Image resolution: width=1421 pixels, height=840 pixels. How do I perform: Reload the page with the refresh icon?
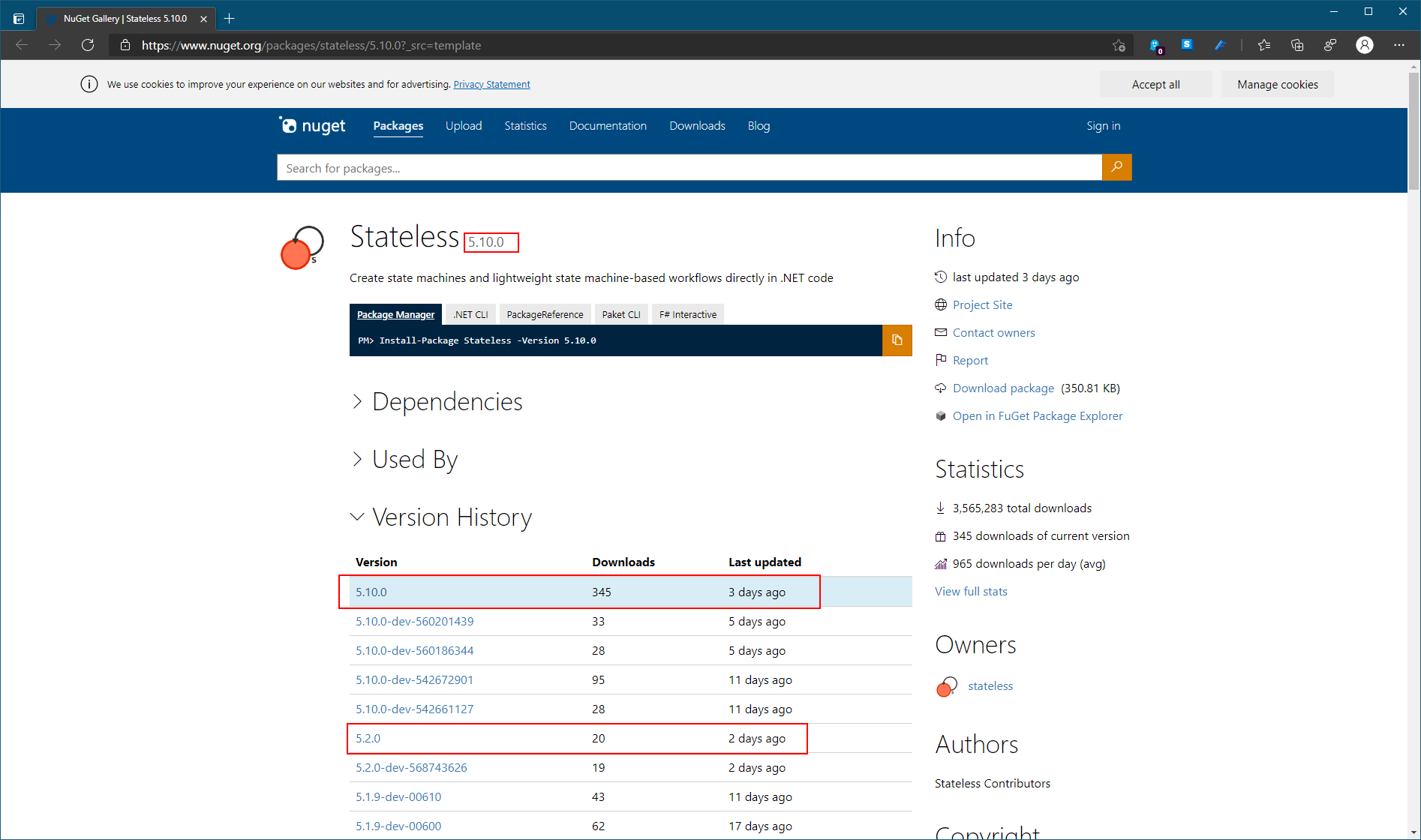88,45
